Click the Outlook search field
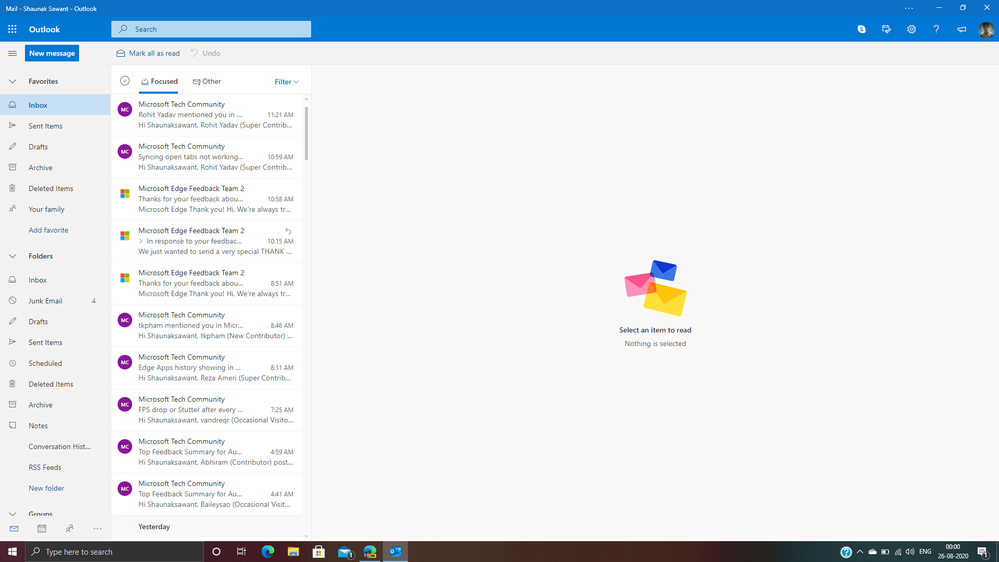This screenshot has height=562, width=999. point(211,29)
